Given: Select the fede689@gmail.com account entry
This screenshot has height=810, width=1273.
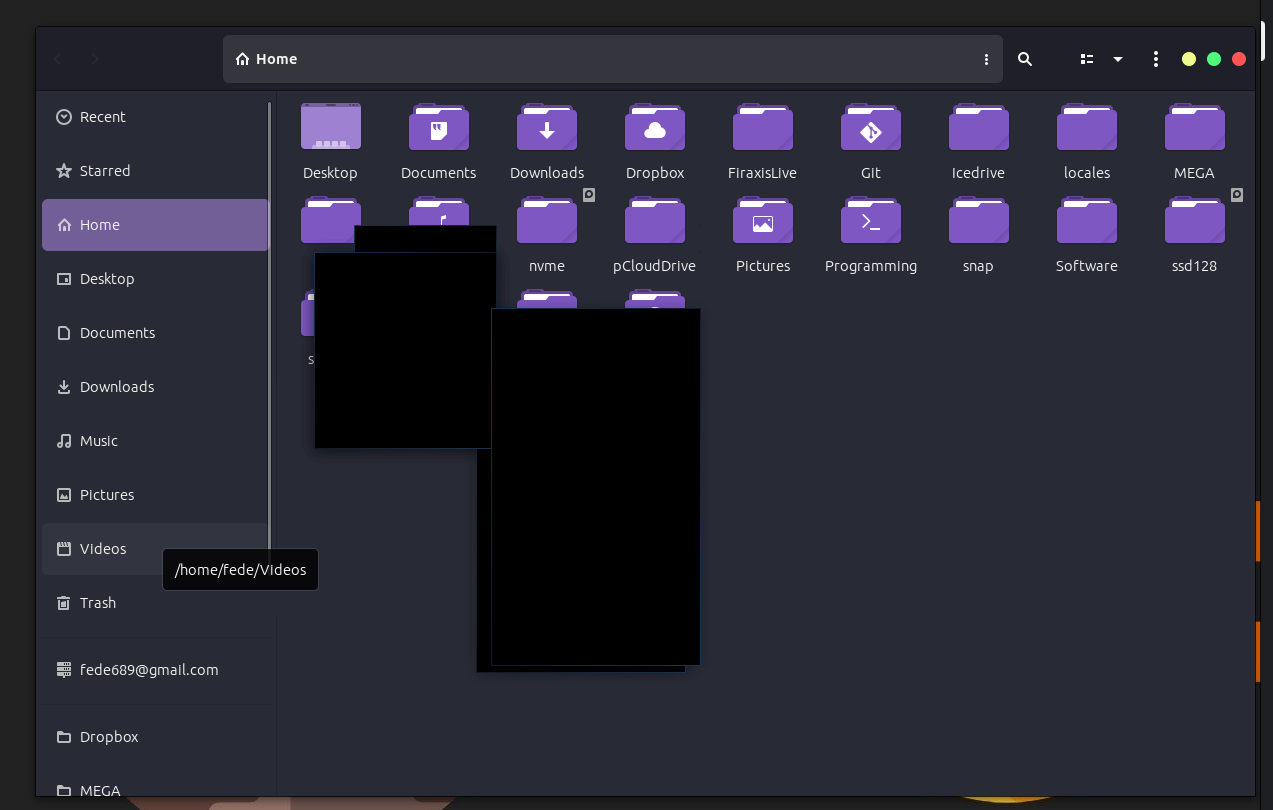Looking at the screenshot, I should tap(149, 669).
